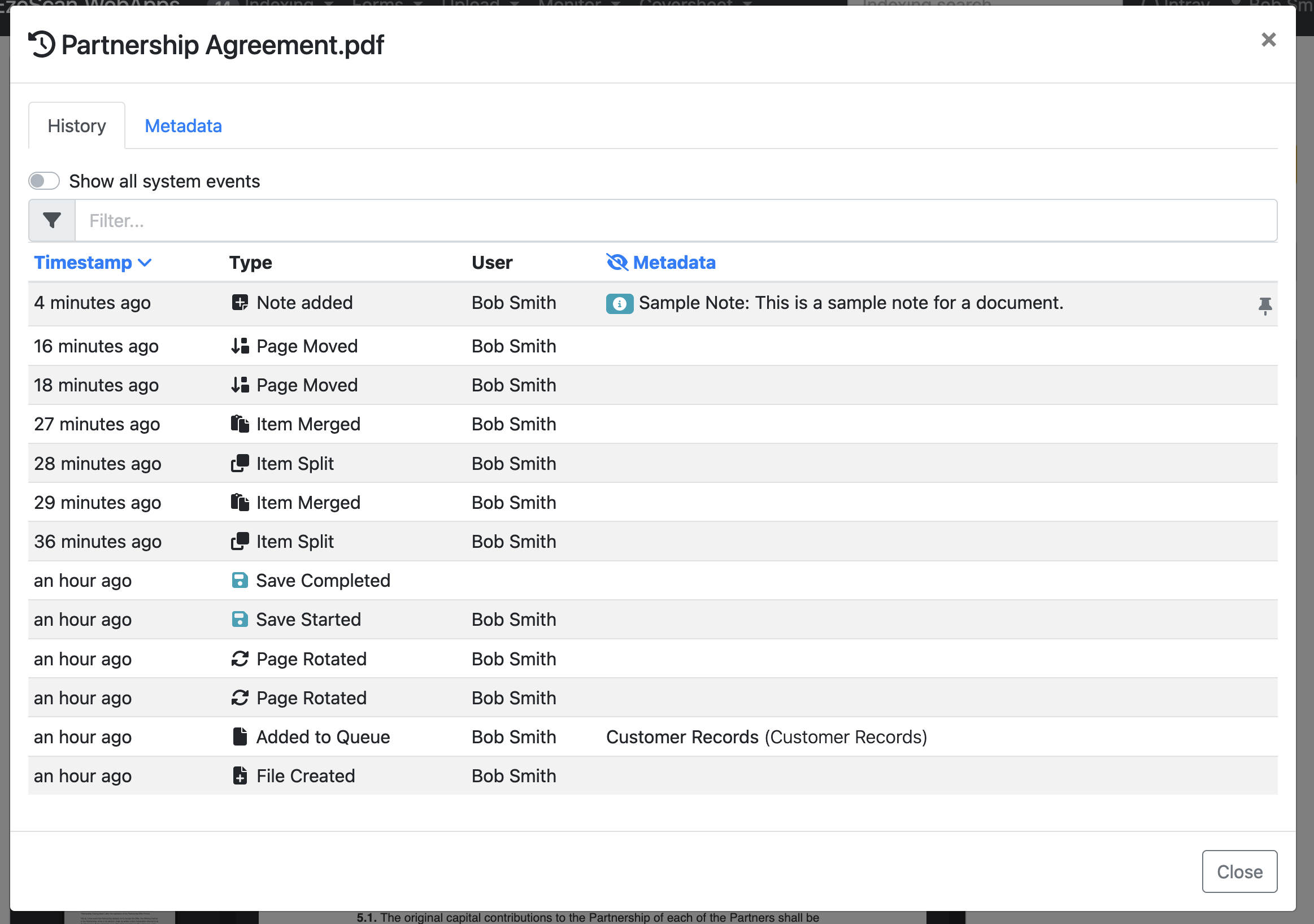Click into the Filter text field
This screenshot has height=924, width=1314.
click(x=675, y=220)
